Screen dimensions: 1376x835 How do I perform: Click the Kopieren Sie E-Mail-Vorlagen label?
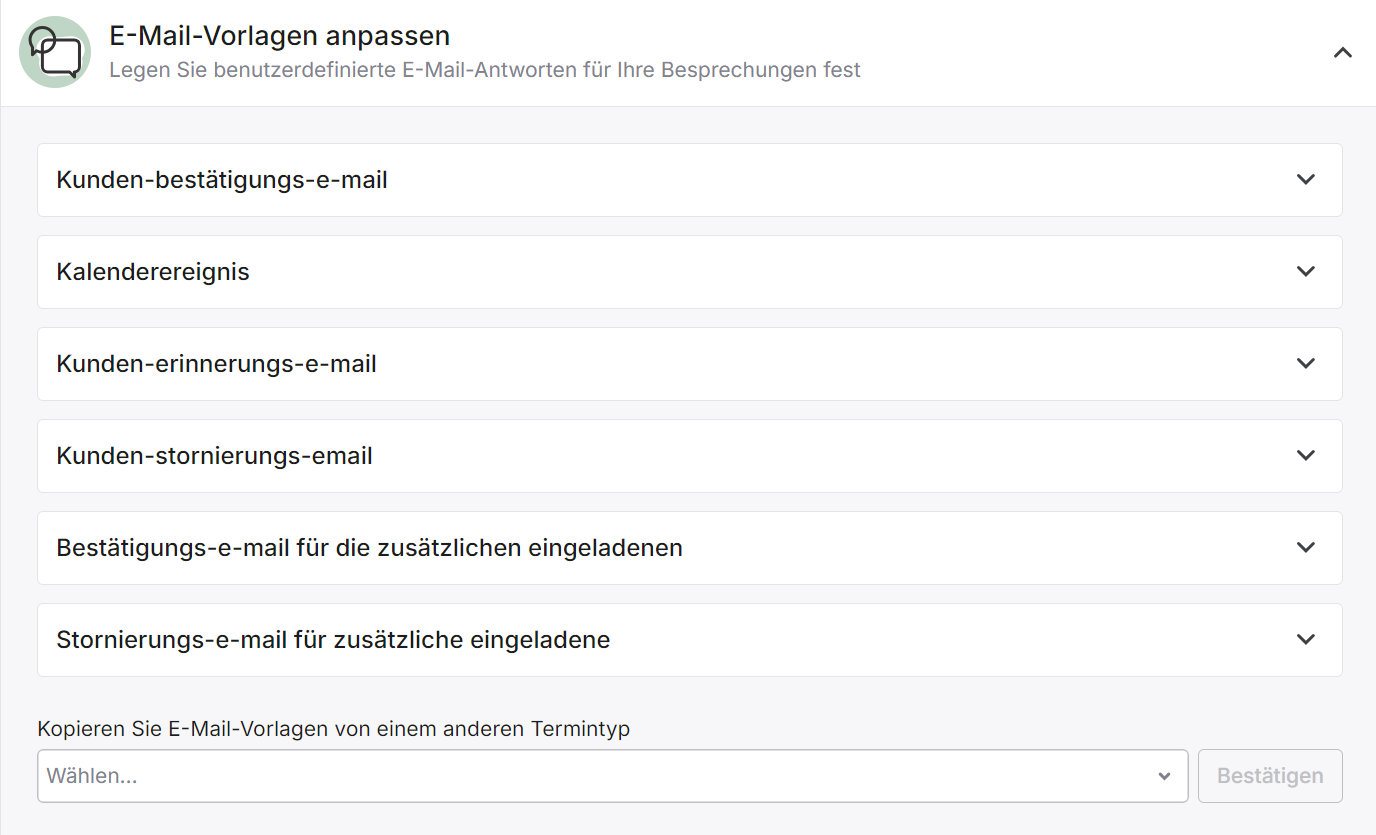click(x=334, y=729)
